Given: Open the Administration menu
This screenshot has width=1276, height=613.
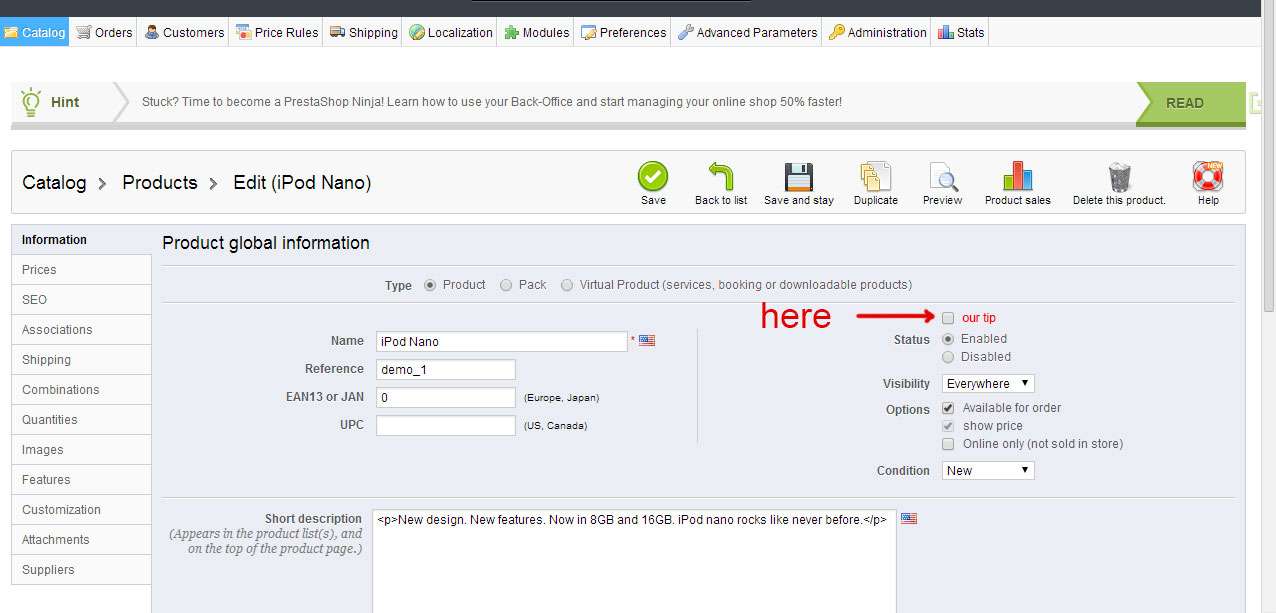Looking at the screenshot, I should coord(877,32).
